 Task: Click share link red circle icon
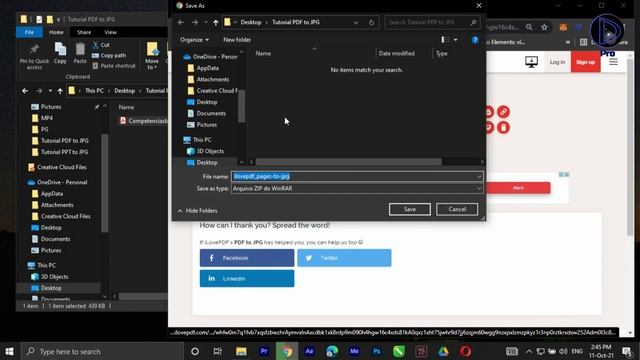(x=503, y=112)
